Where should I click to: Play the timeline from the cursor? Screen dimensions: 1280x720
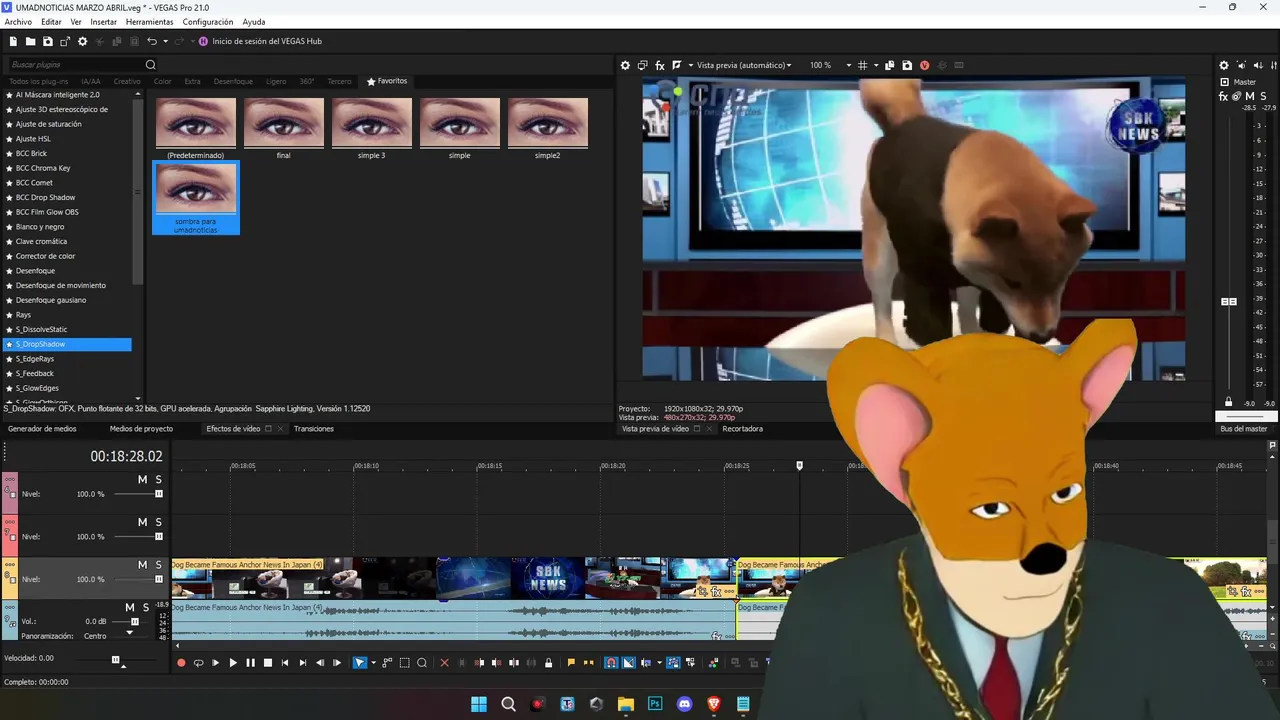233,663
